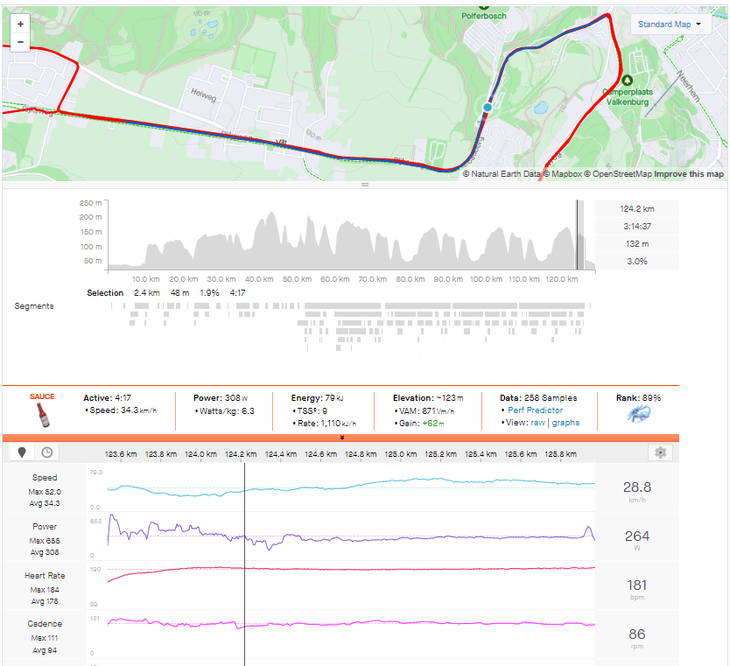Click the blue position marker on map

click(487, 107)
